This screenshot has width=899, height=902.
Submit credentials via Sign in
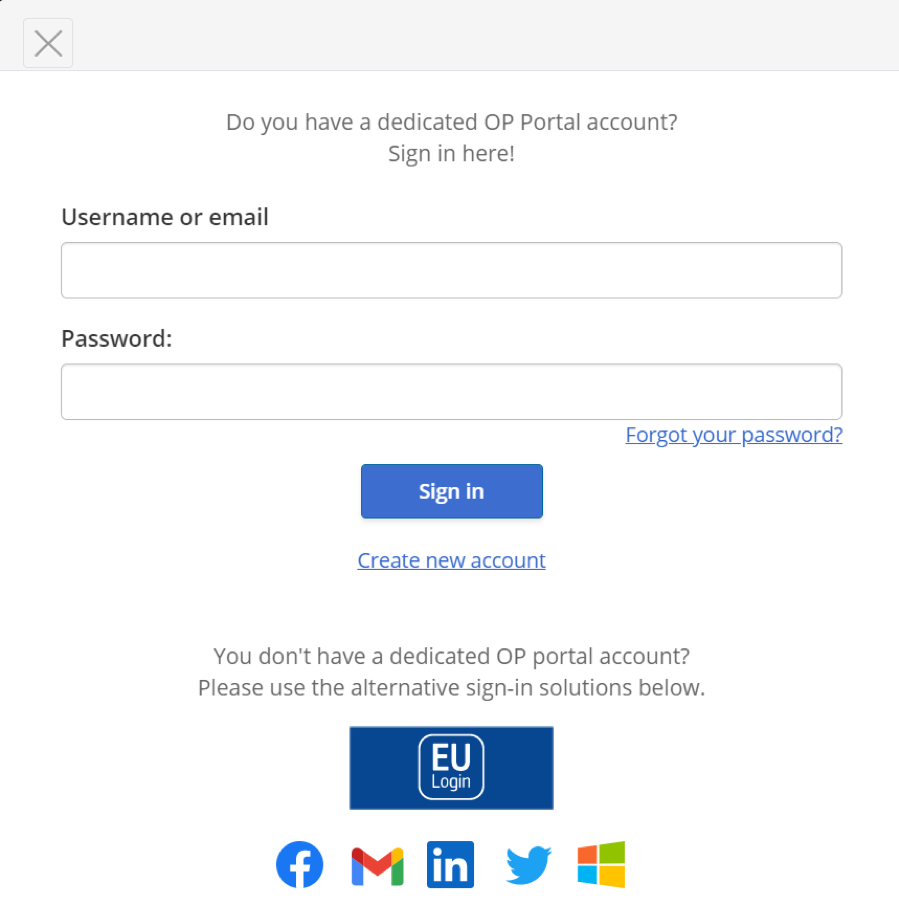pyautogui.click(x=451, y=491)
